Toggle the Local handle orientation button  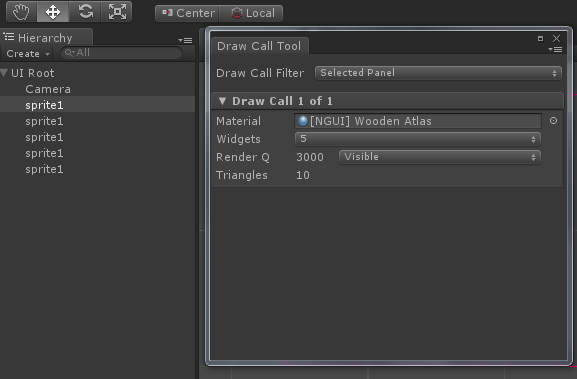click(x=252, y=13)
